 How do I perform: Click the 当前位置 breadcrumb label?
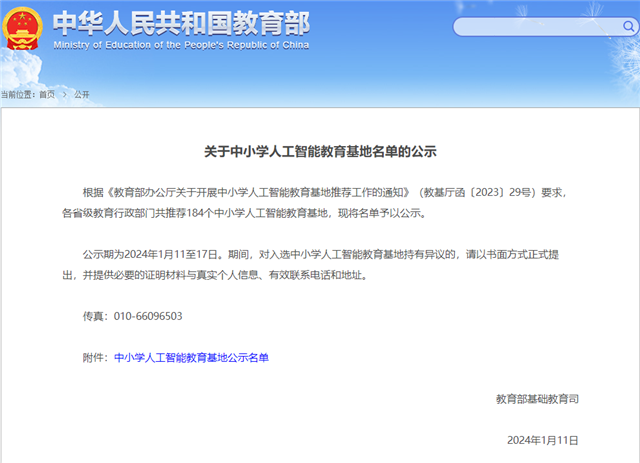(x=17, y=94)
